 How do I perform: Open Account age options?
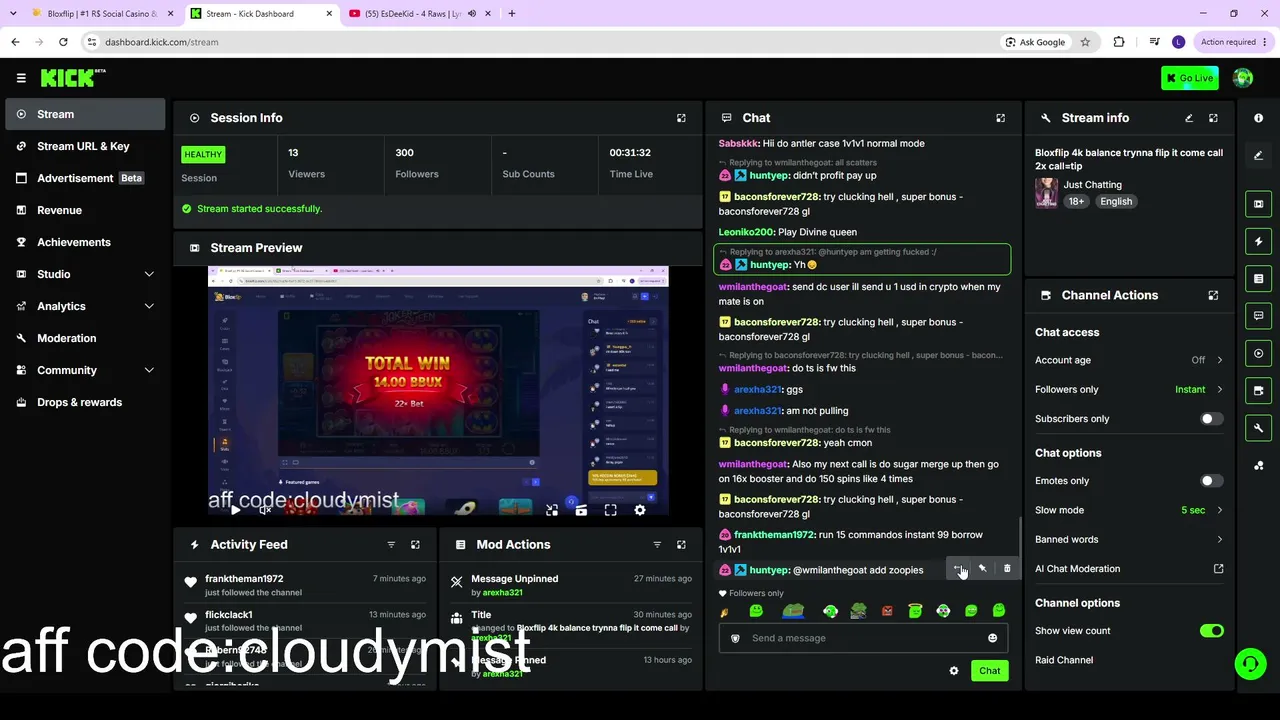tap(1129, 360)
